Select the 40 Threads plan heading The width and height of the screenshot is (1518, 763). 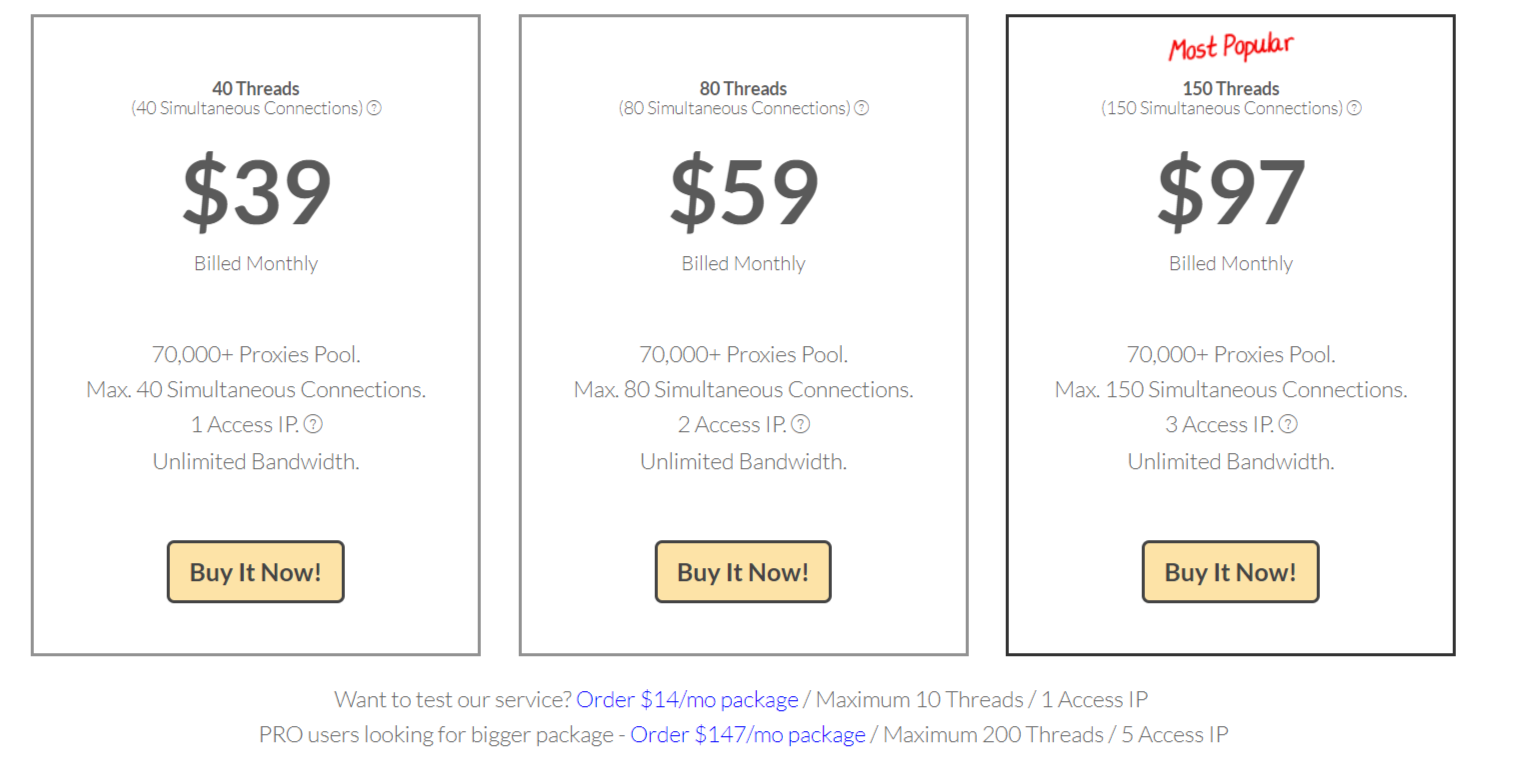[256, 88]
